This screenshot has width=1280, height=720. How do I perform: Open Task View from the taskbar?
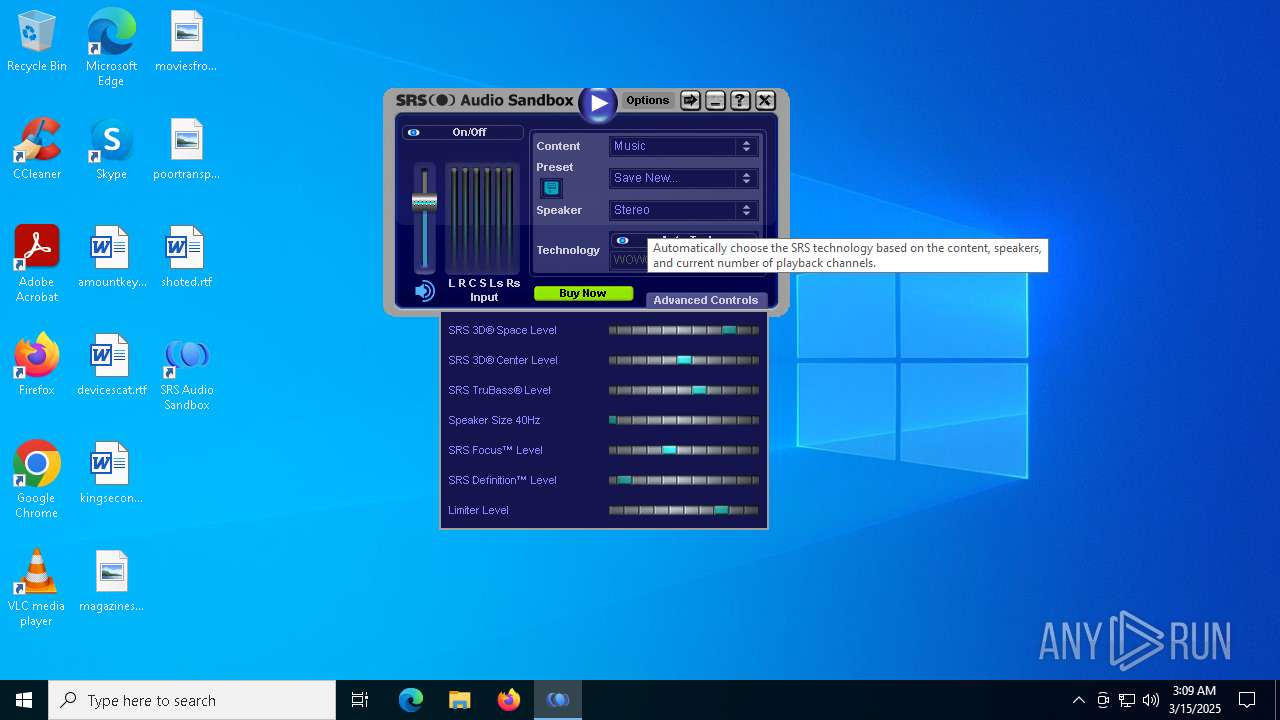(x=360, y=700)
